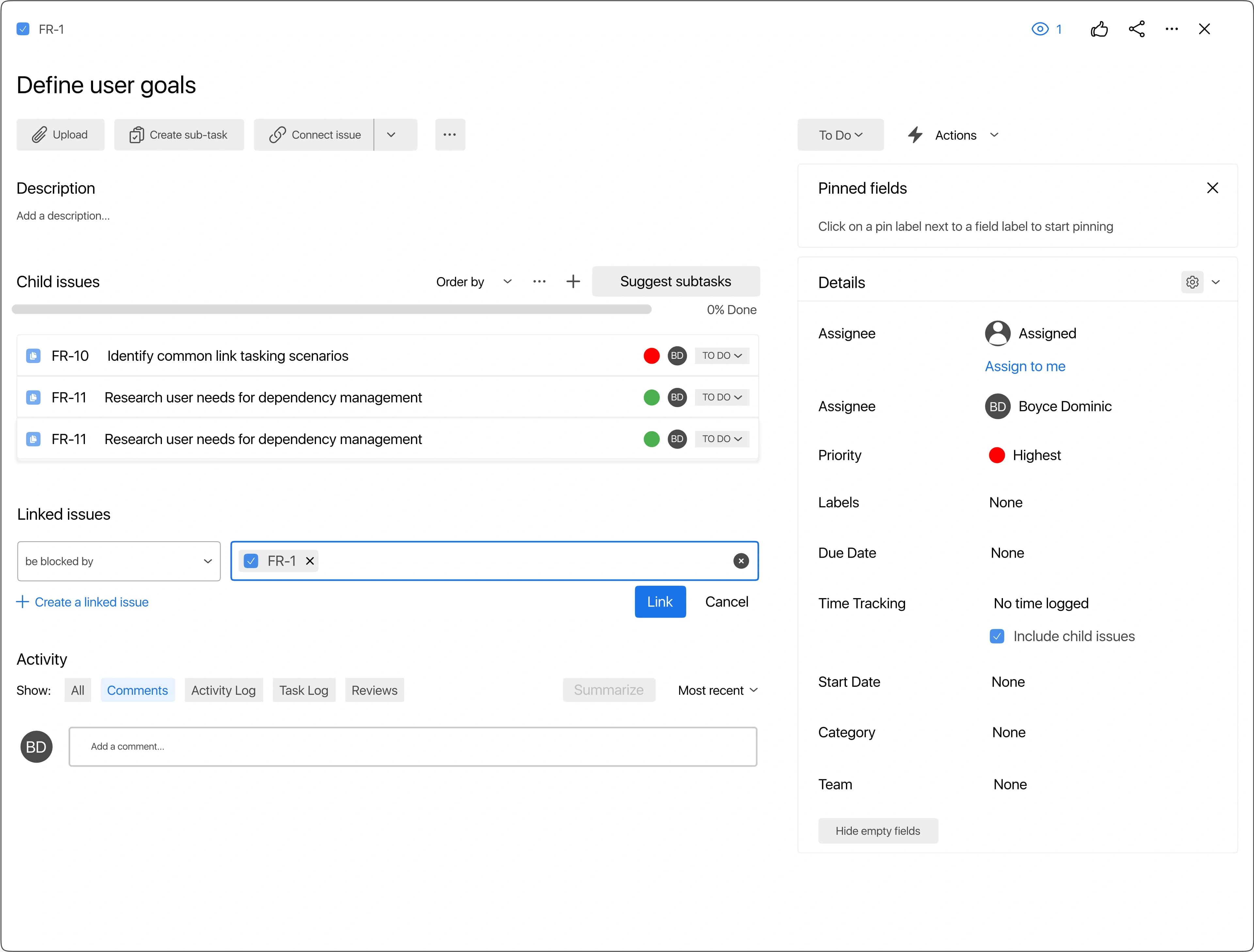Viewport: 1254px width, 952px height.
Task: Add a child issue with plus icon
Action: (573, 282)
